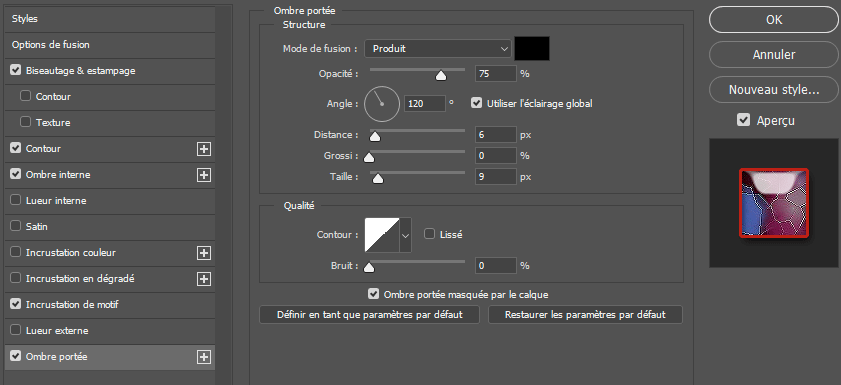Add another Contour effect with plus icon
This screenshot has width=841, height=385.
204,149
